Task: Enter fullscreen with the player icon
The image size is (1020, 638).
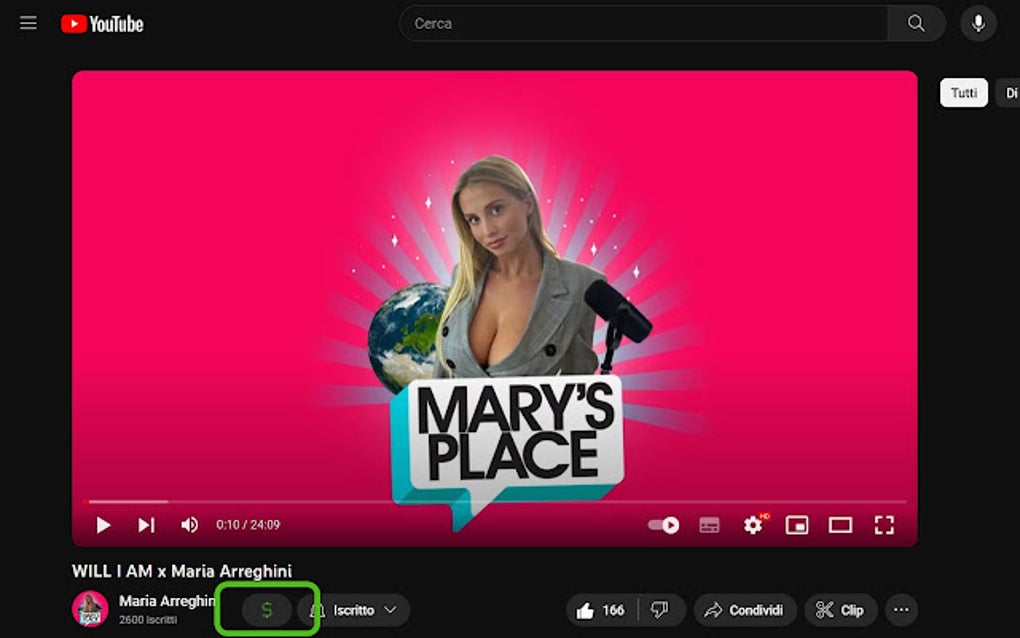Action: tap(883, 524)
